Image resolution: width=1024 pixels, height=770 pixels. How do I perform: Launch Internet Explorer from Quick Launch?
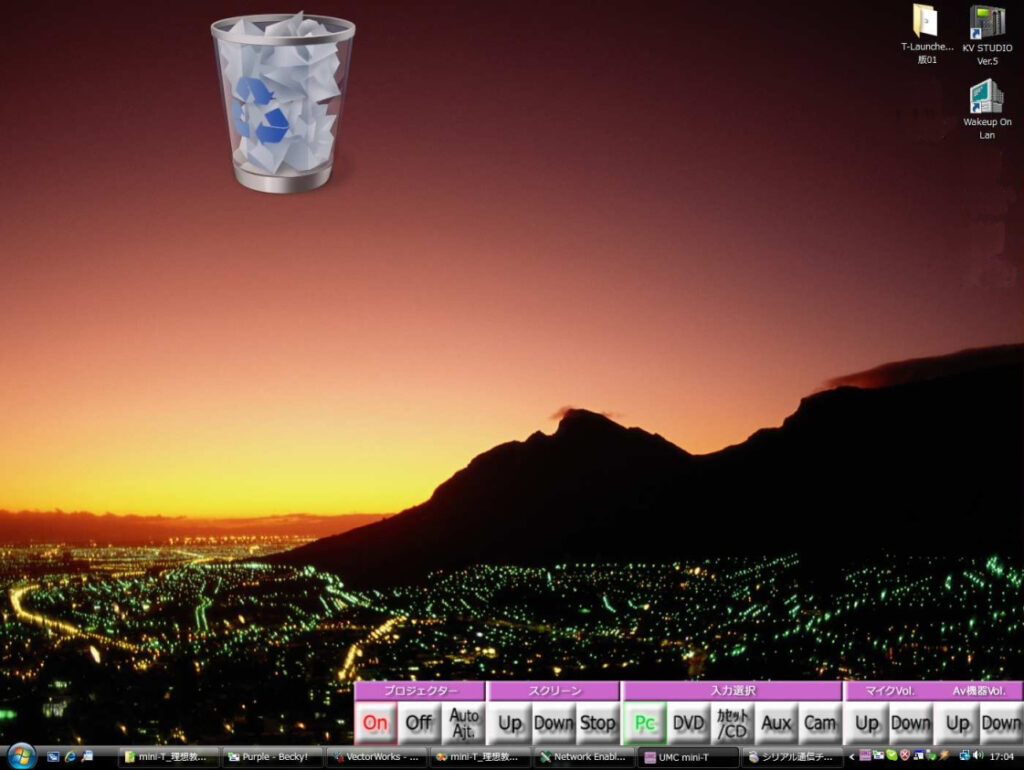click(x=71, y=757)
